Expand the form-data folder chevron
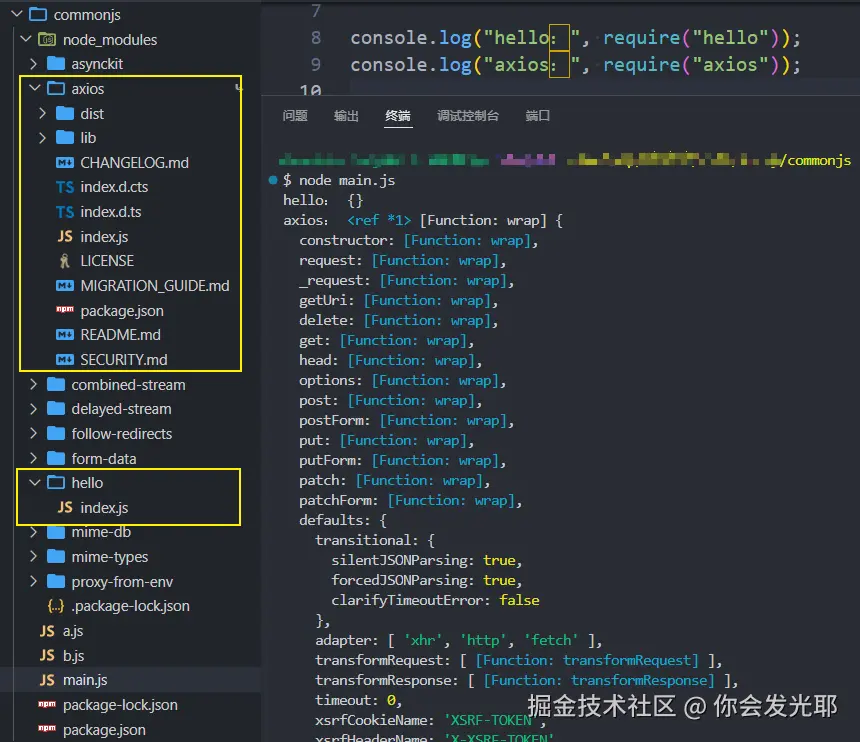This screenshot has width=860, height=742. (x=33, y=458)
